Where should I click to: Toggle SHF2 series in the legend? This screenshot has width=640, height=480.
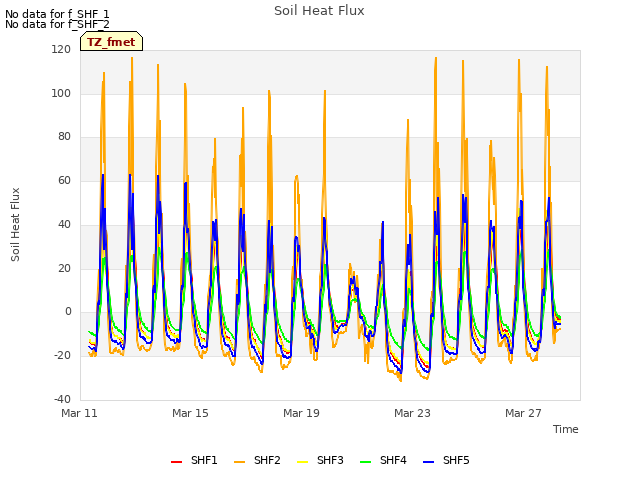tap(257, 460)
